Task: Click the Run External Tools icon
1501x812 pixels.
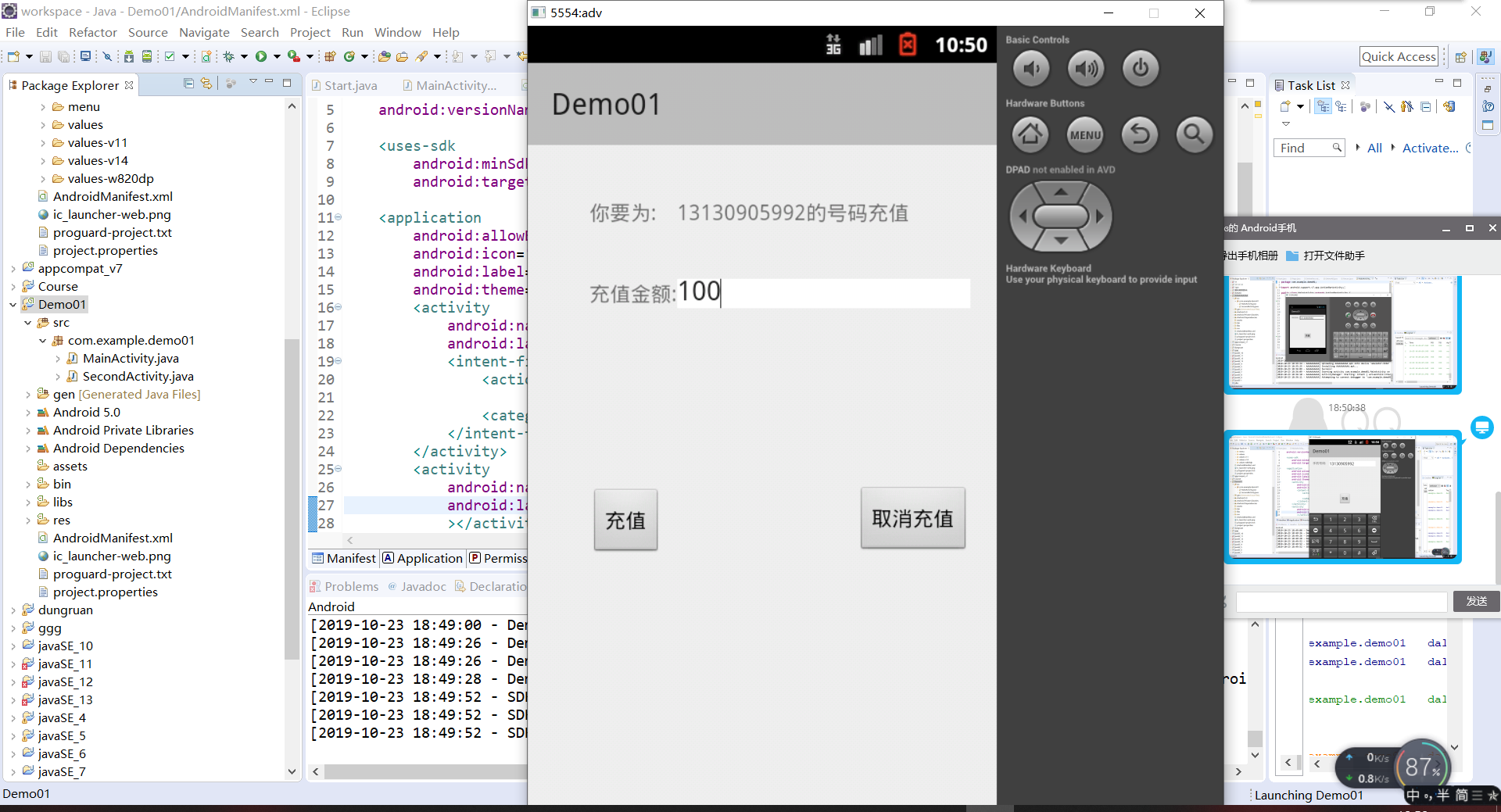Action: (x=293, y=56)
